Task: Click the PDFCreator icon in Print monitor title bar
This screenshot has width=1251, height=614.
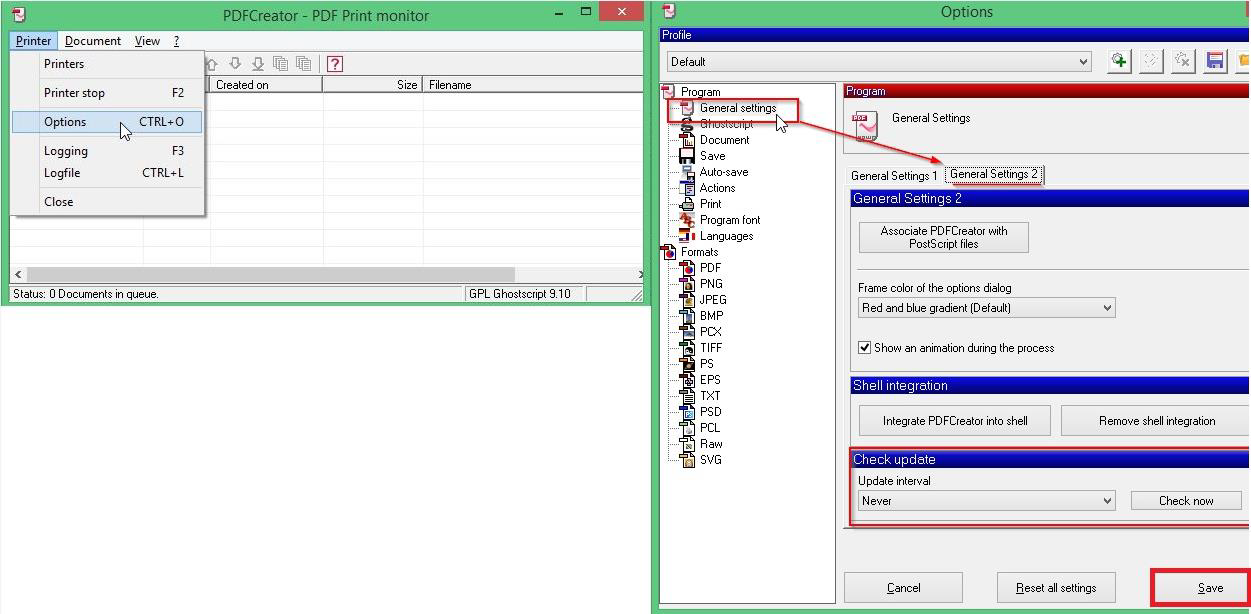Action: click(19, 14)
